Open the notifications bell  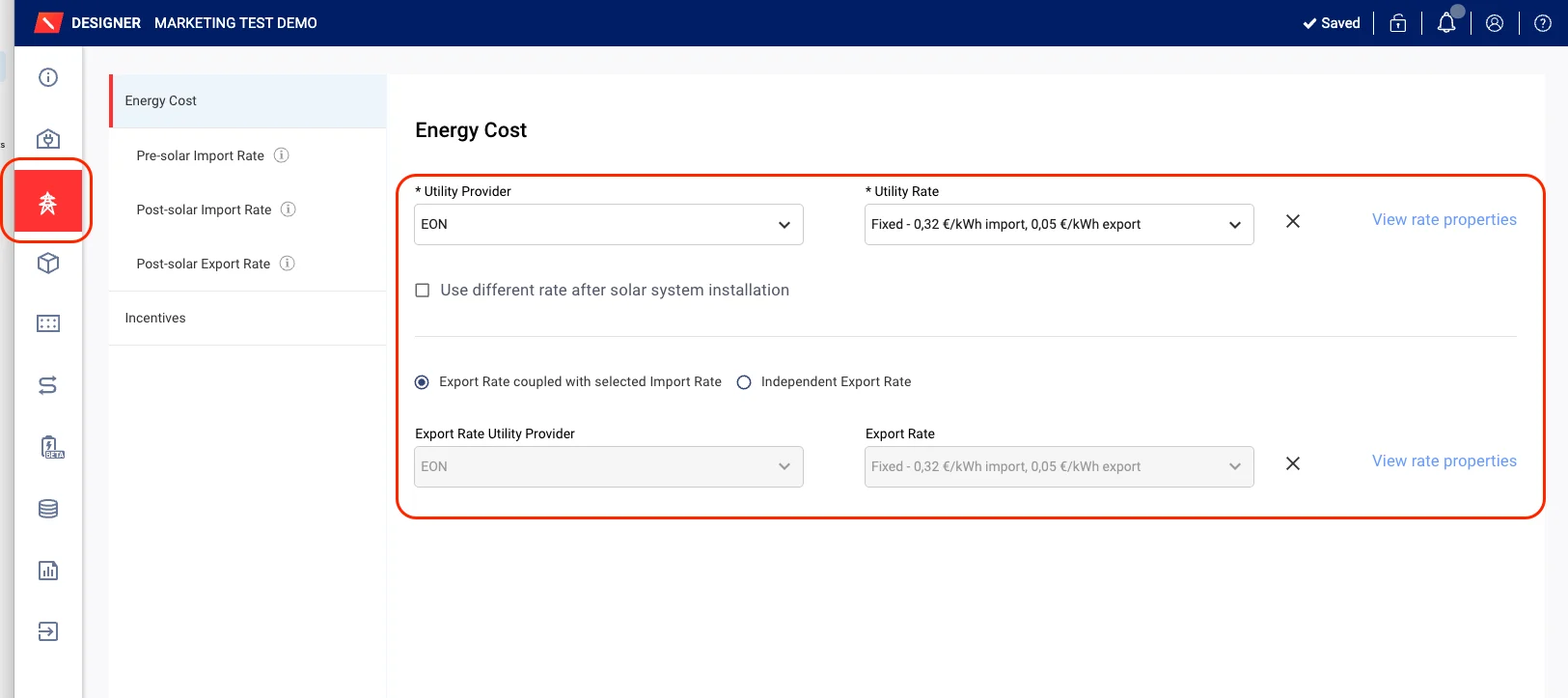click(x=1446, y=23)
